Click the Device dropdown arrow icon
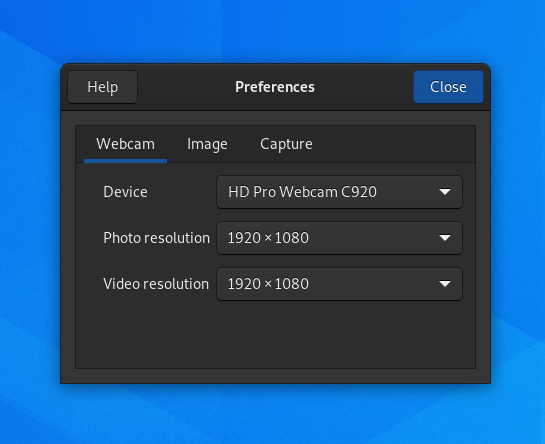This screenshot has width=545, height=444. 445,192
